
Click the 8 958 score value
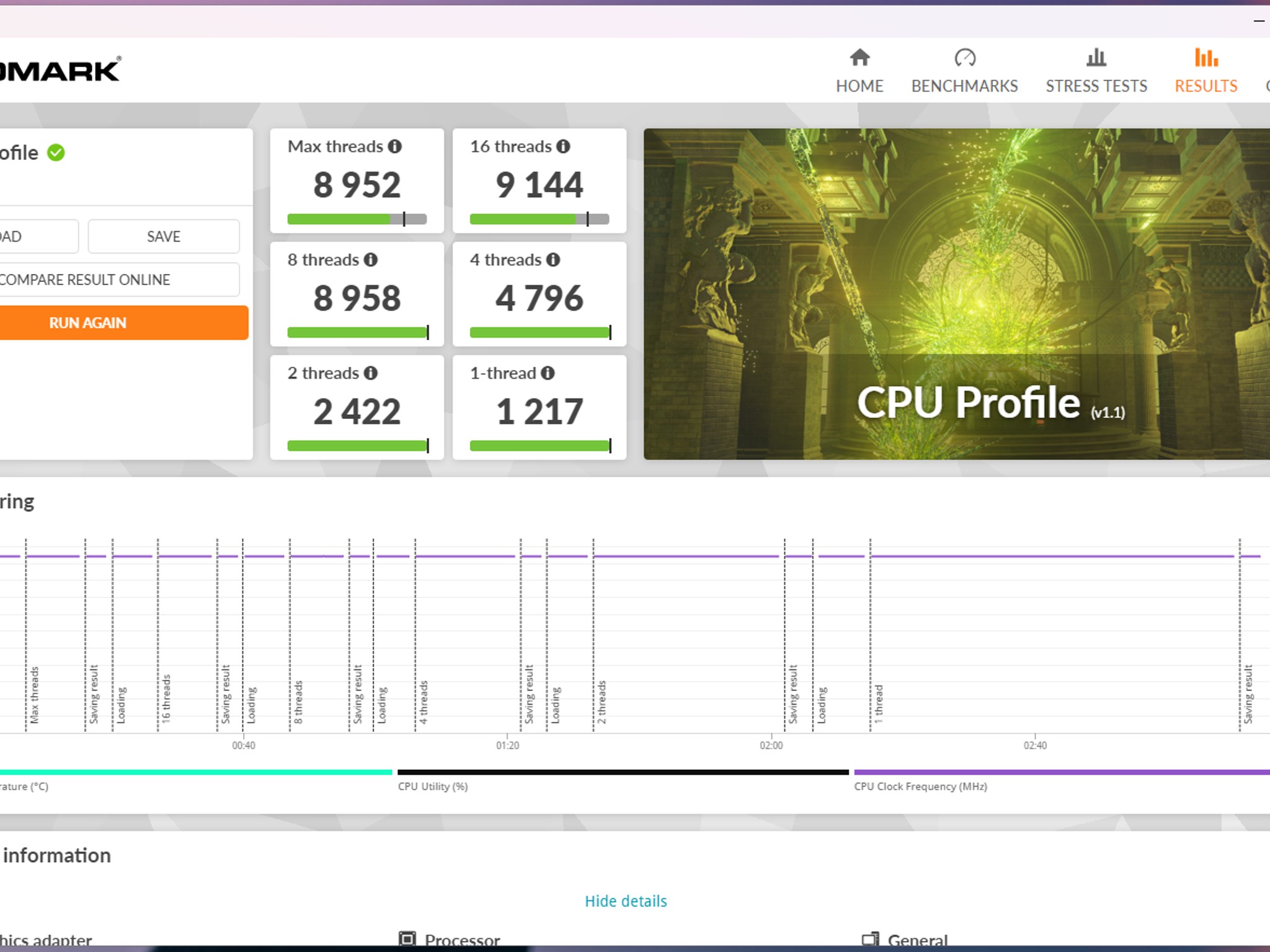point(357,298)
